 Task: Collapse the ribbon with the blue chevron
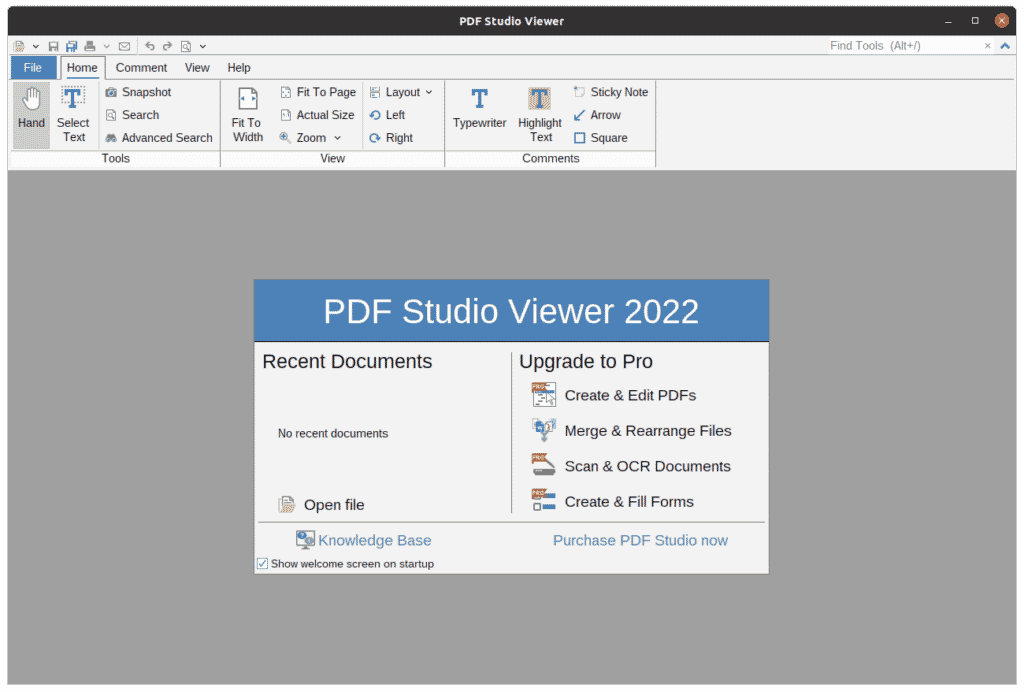[x=1005, y=46]
